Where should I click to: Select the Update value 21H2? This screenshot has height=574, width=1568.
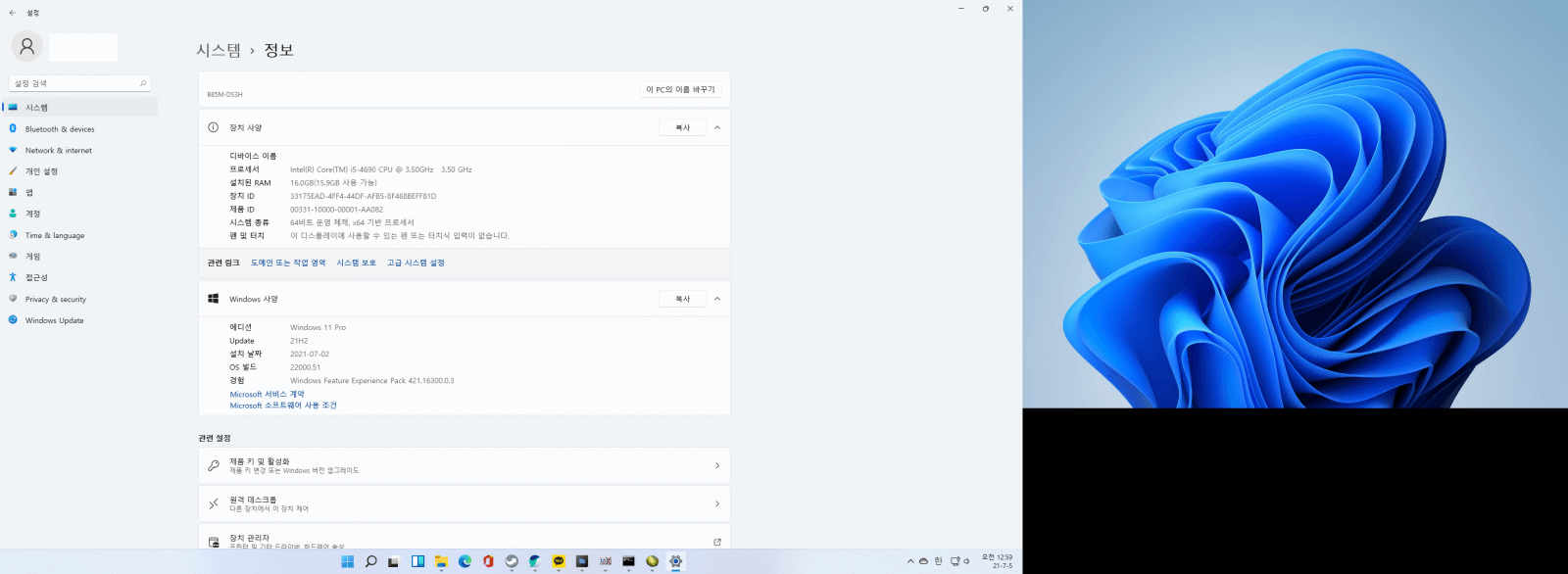(299, 341)
